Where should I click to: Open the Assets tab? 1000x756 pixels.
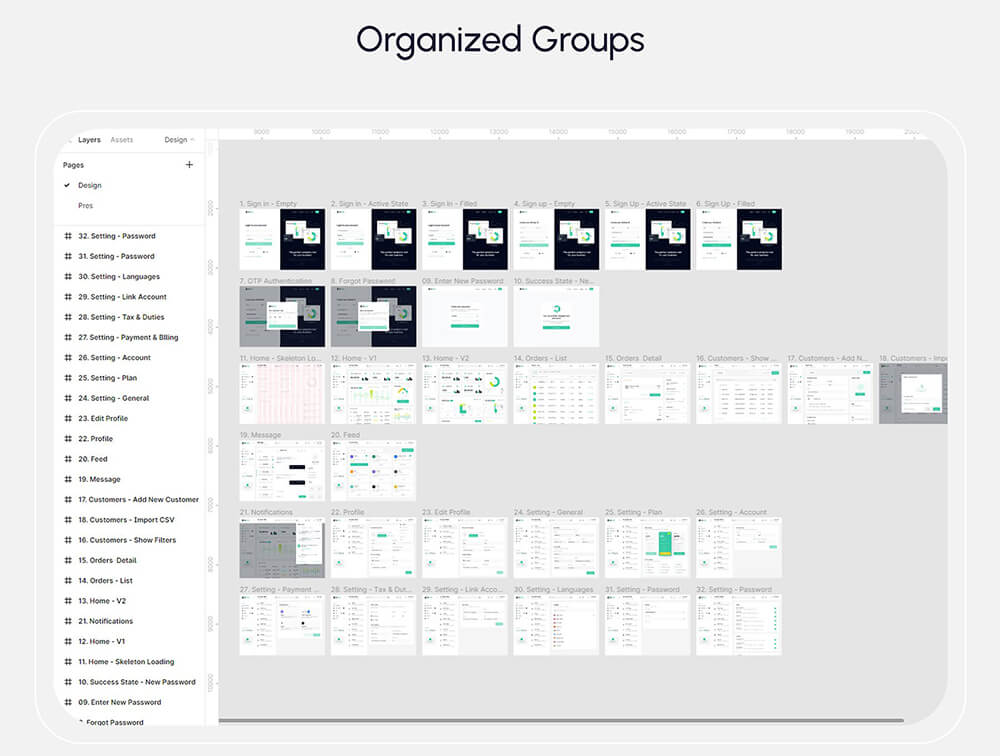[121, 140]
